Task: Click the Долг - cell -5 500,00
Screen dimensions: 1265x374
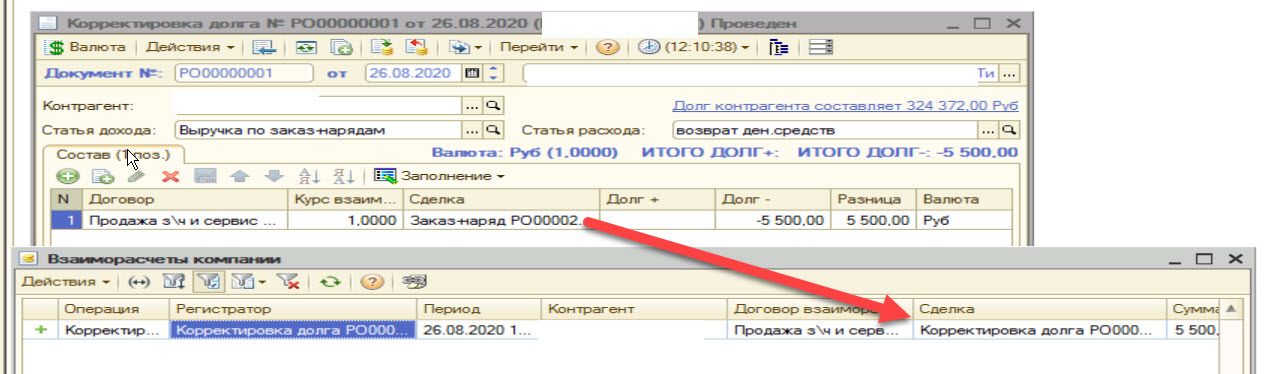Action: (x=773, y=220)
